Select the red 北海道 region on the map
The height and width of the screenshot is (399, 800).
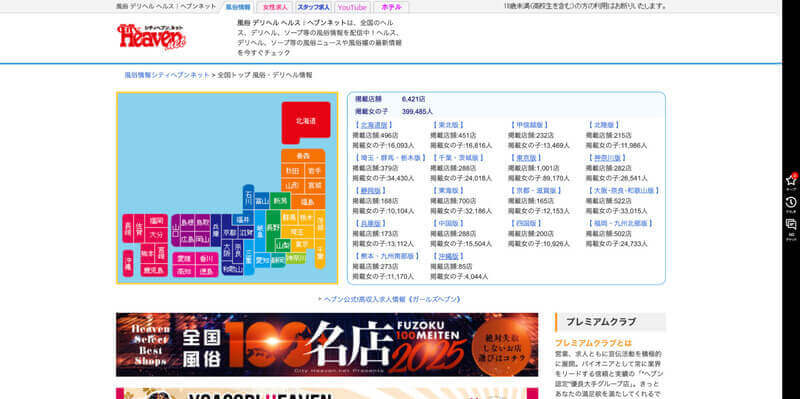coord(306,122)
